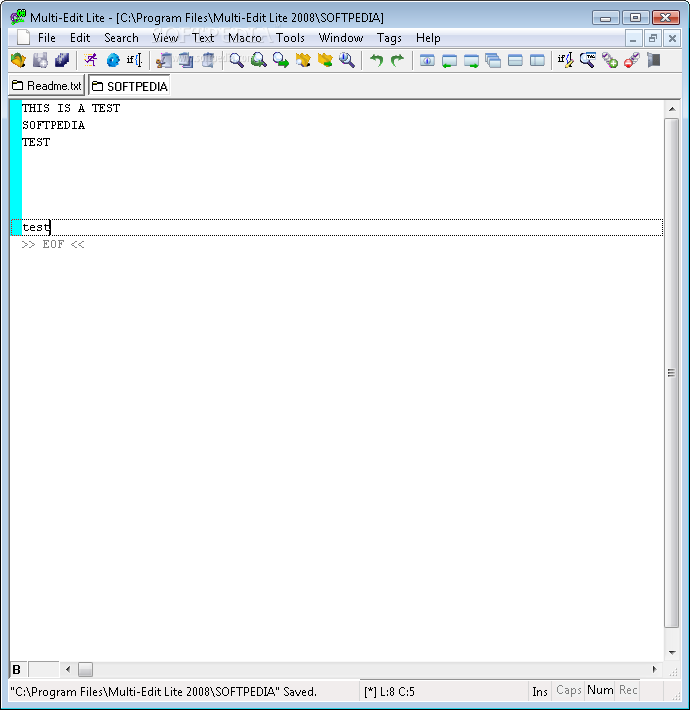
Task: Click the open file folder toolbar icon
Action: [19, 60]
